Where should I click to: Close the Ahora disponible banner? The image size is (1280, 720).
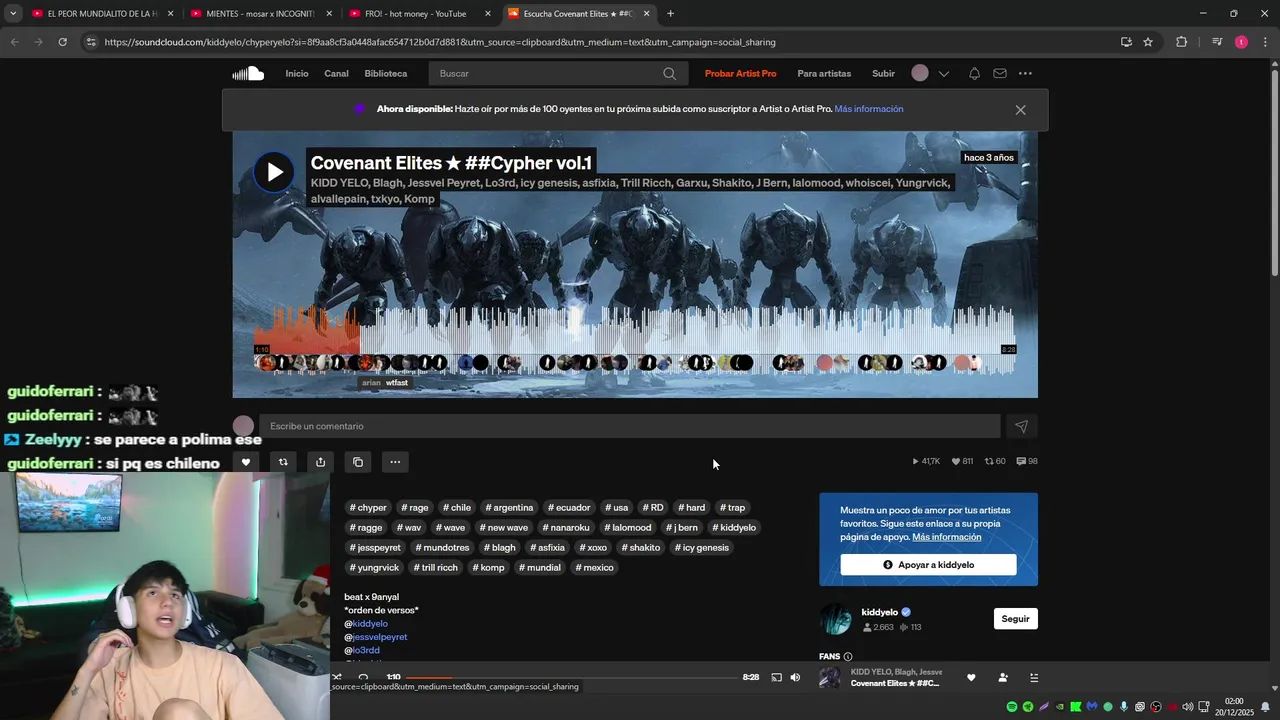pos(1020,110)
